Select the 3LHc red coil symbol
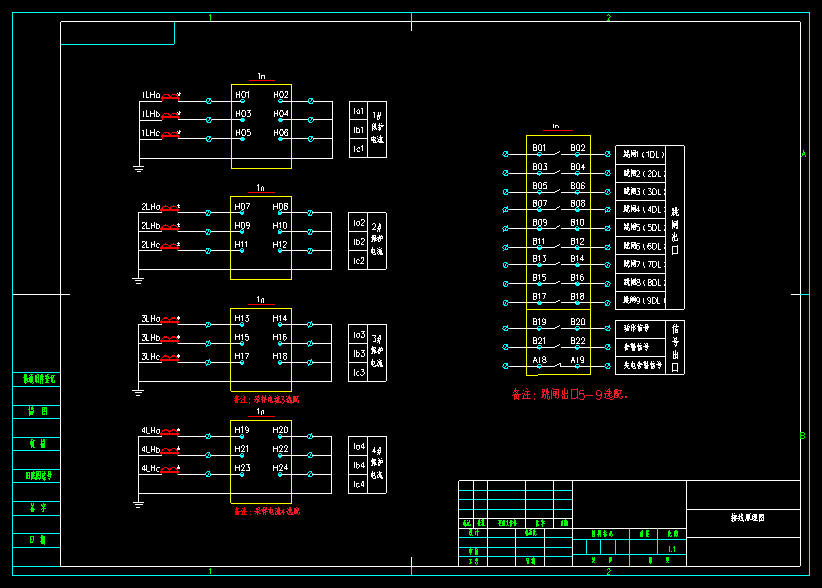Screen dimensions: 822x588 point(171,357)
